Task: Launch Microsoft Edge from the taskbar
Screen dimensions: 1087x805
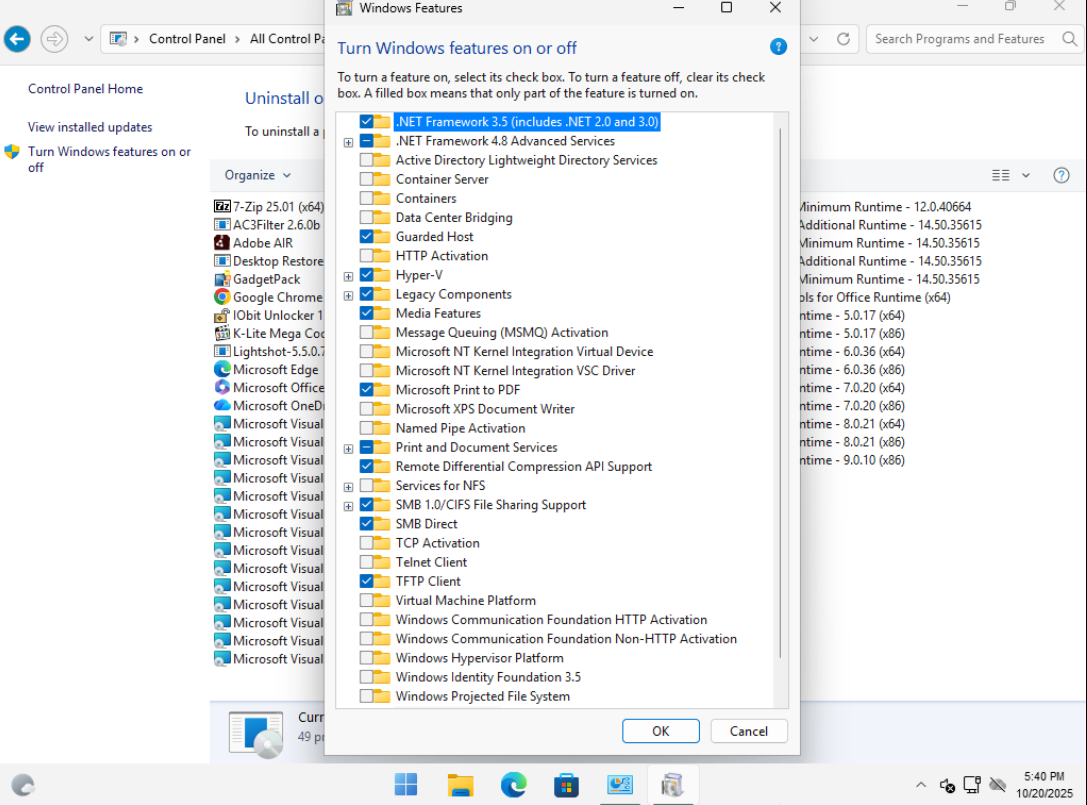Action: 513,785
